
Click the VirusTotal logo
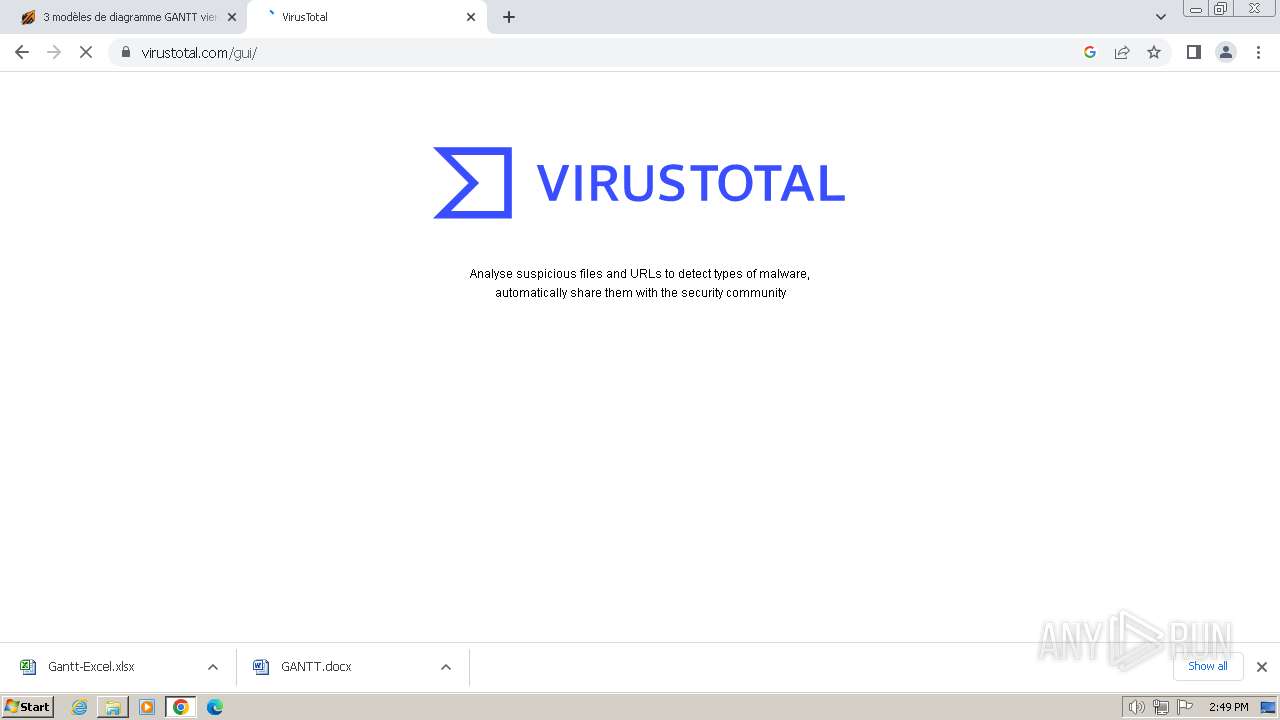[x=639, y=183]
